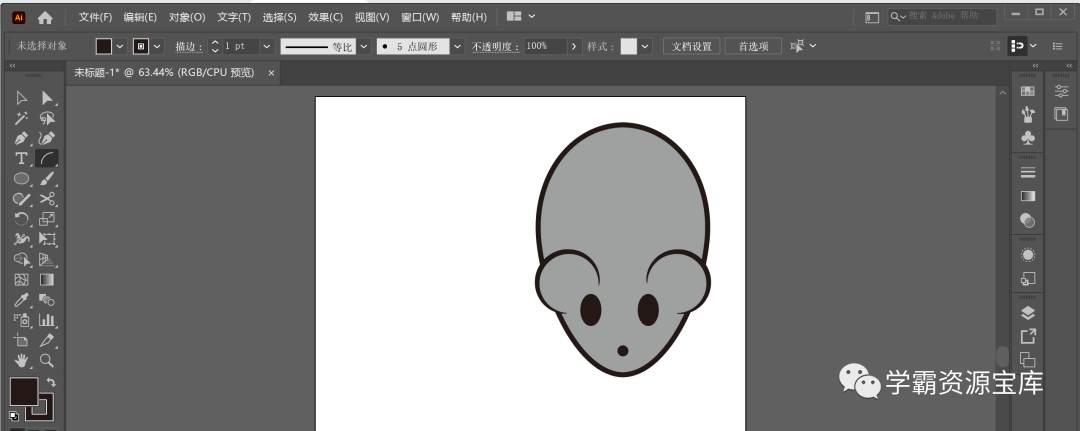
Task: Open the 对象(O) menu
Action: [187, 17]
